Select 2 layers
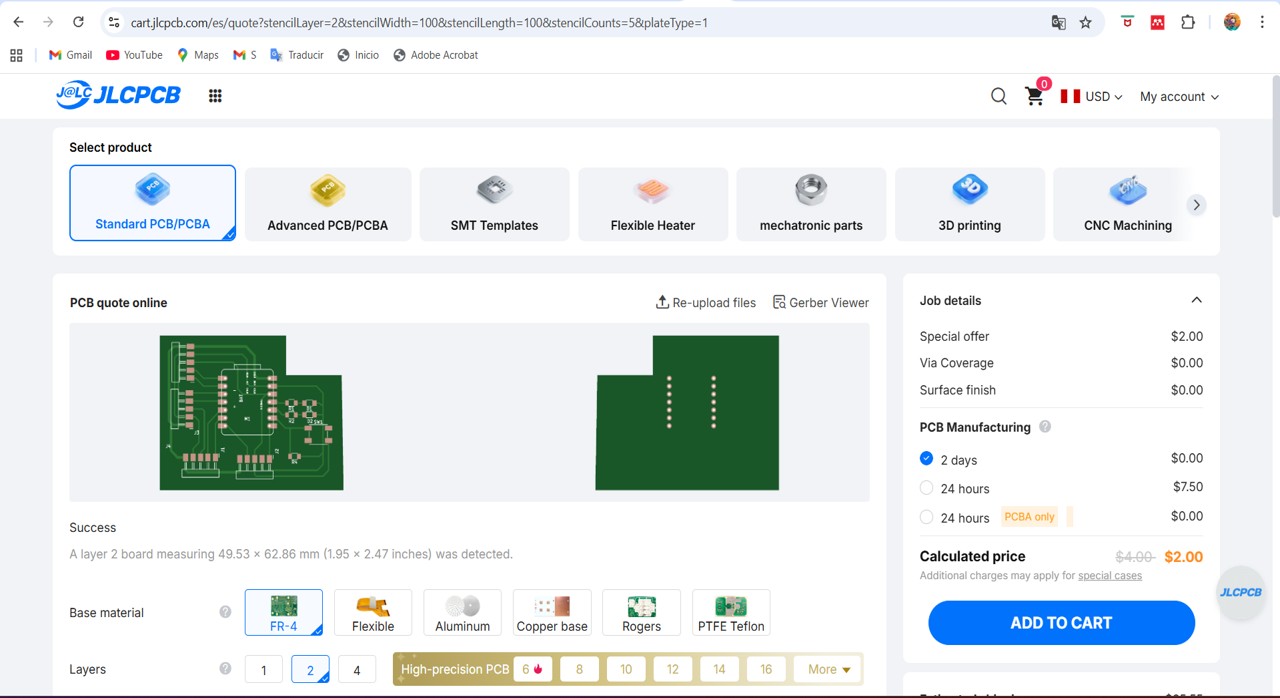This screenshot has width=1280, height=698. (310, 669)
